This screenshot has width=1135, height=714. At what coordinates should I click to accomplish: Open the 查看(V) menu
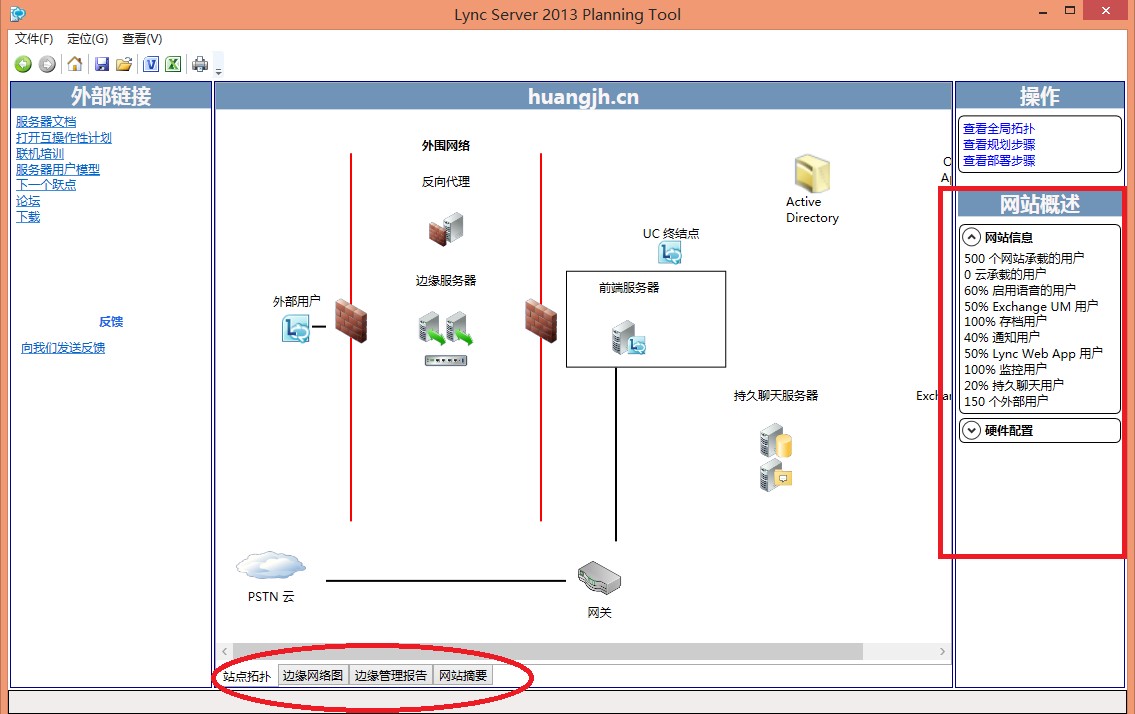(142, 38)
